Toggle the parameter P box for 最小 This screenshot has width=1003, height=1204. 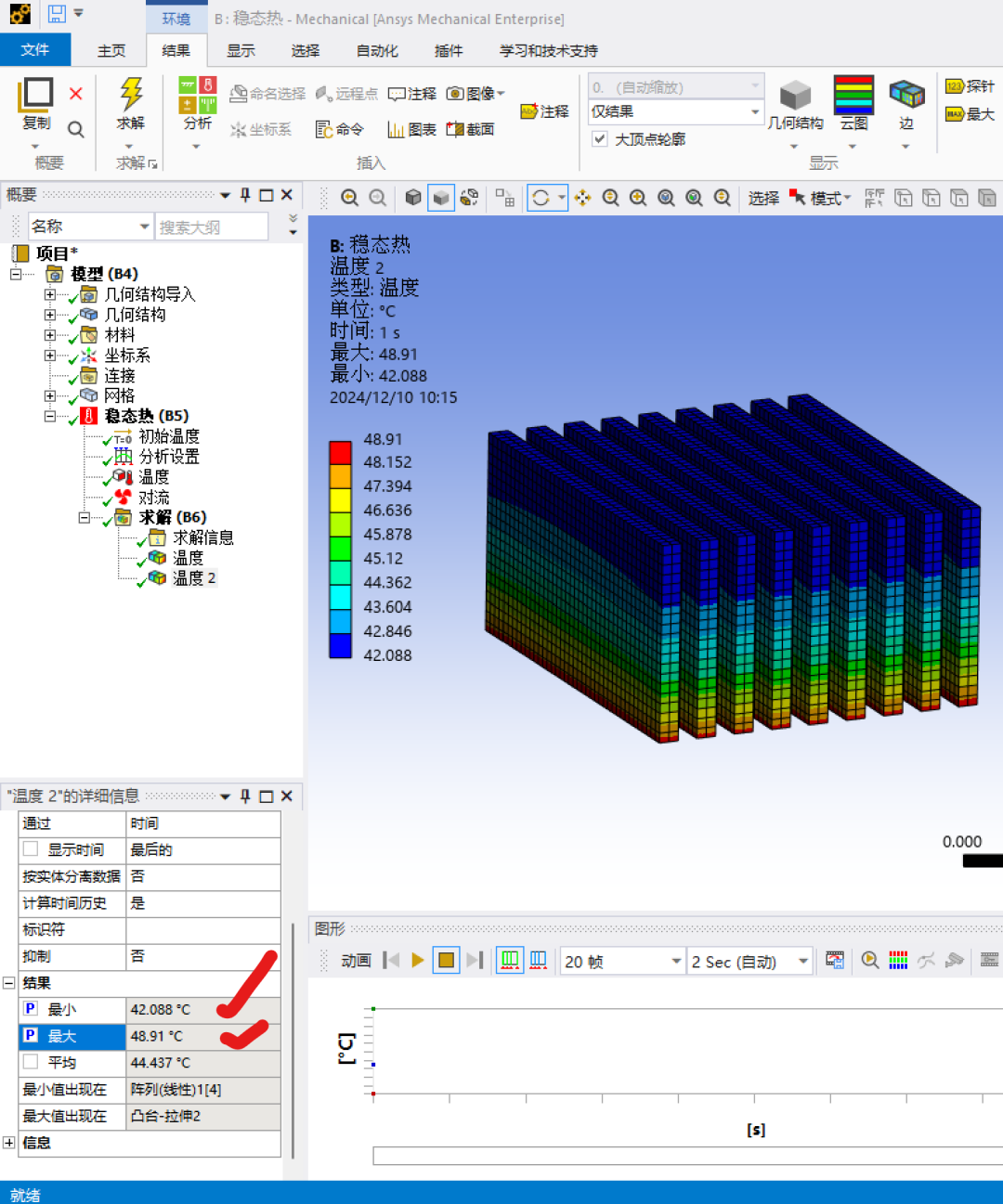[x=31, y=1009]
